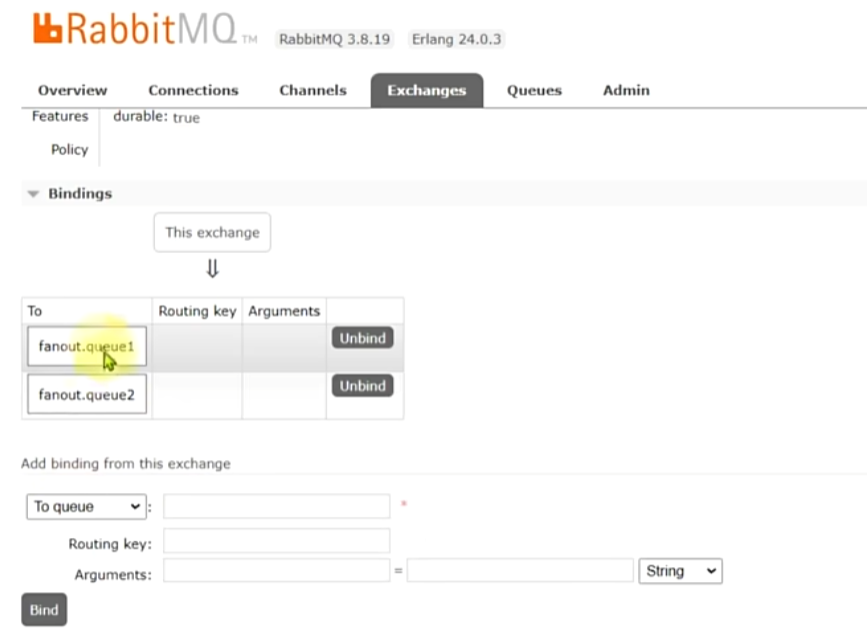Navigate to the Admin tab
The image size is (867, 643).
(626, 90)
